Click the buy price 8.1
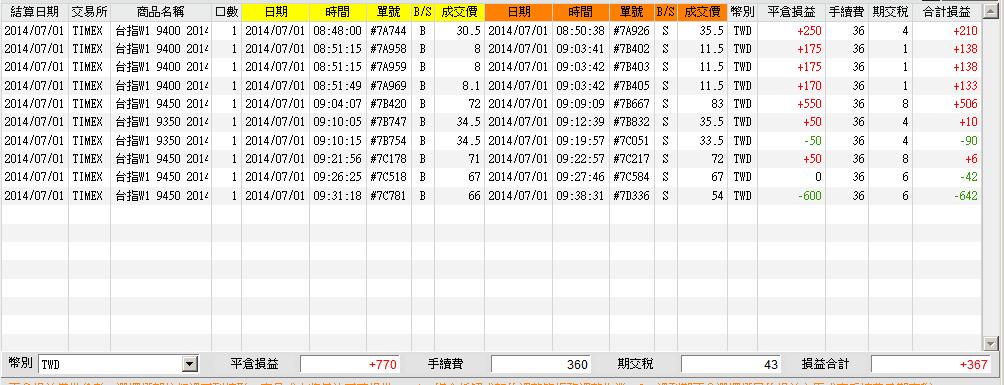This screenshot has width=1004, height=385. click(x=472, y=85)
